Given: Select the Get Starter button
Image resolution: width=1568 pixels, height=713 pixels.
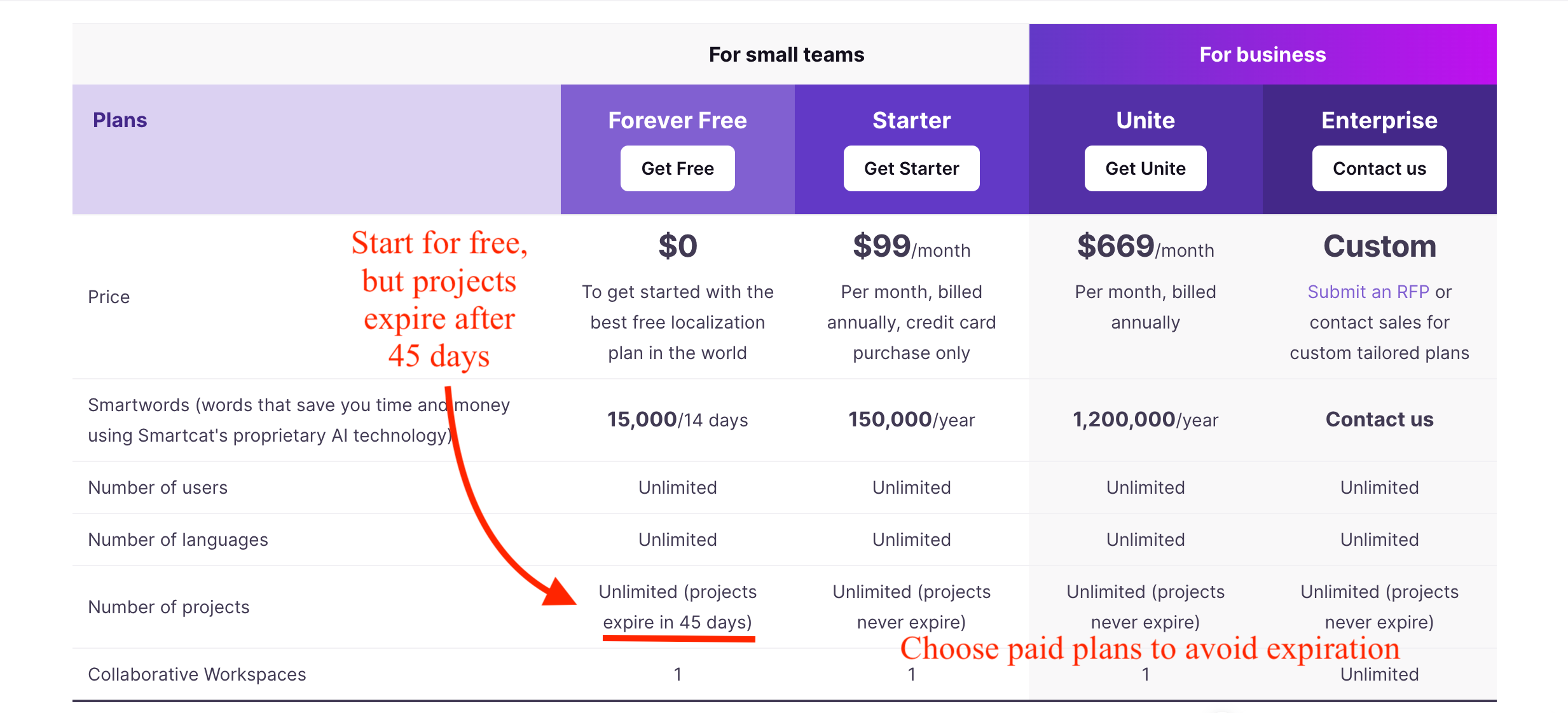Looking at the screenshot, I should point(911,168).
